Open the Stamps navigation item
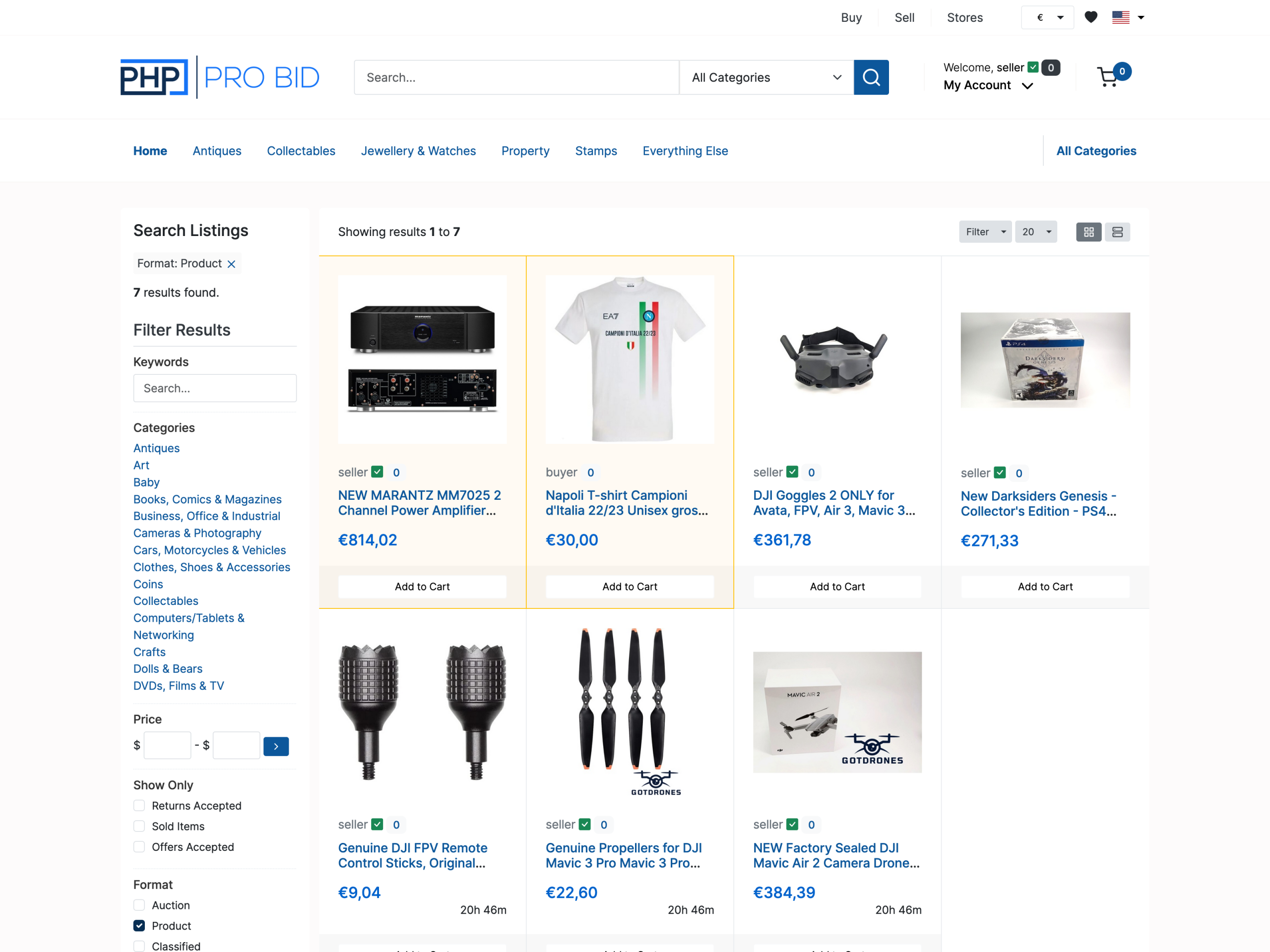 coord(595,151)
